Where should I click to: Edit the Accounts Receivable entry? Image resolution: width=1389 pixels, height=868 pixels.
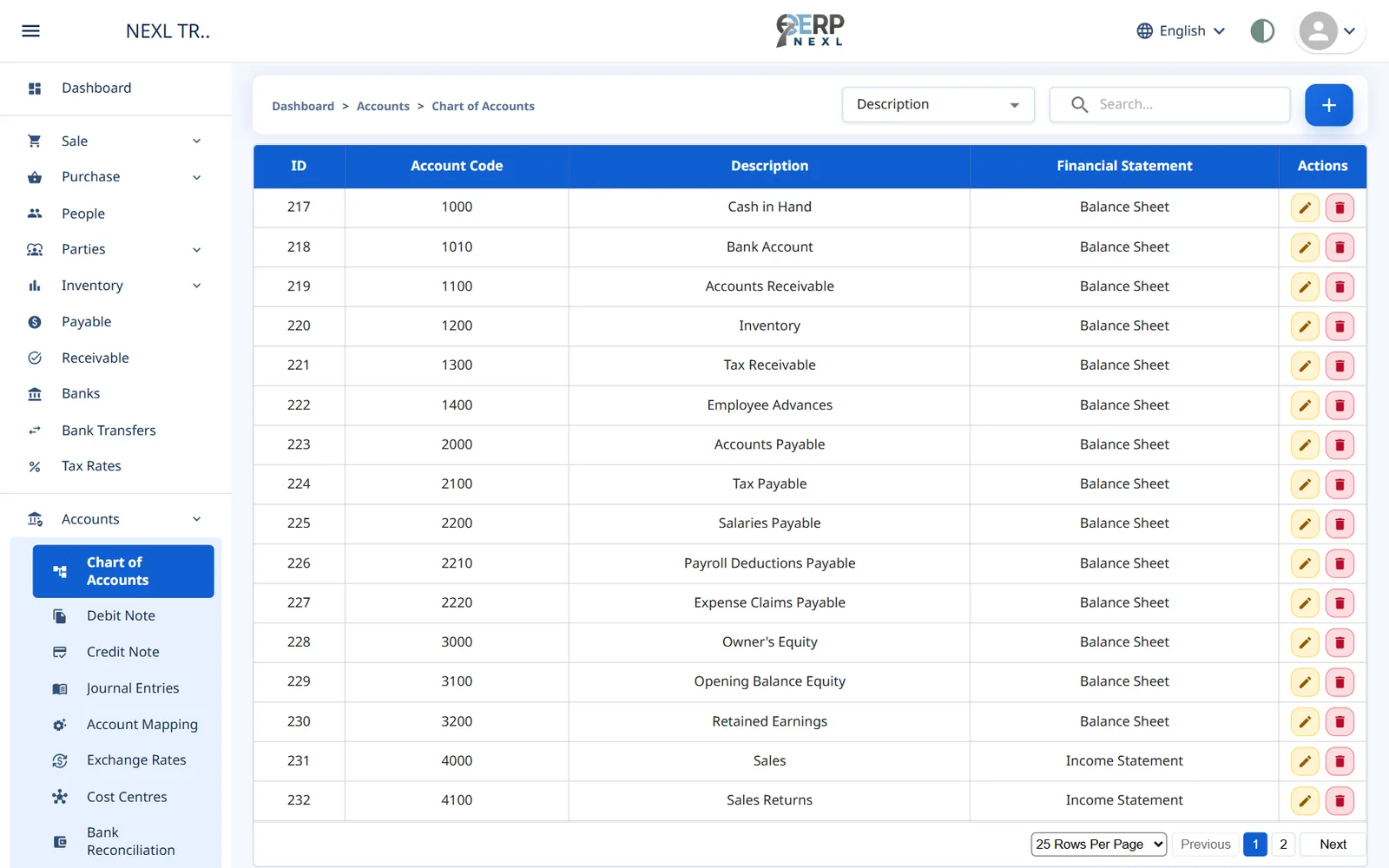coord(1305,286)
